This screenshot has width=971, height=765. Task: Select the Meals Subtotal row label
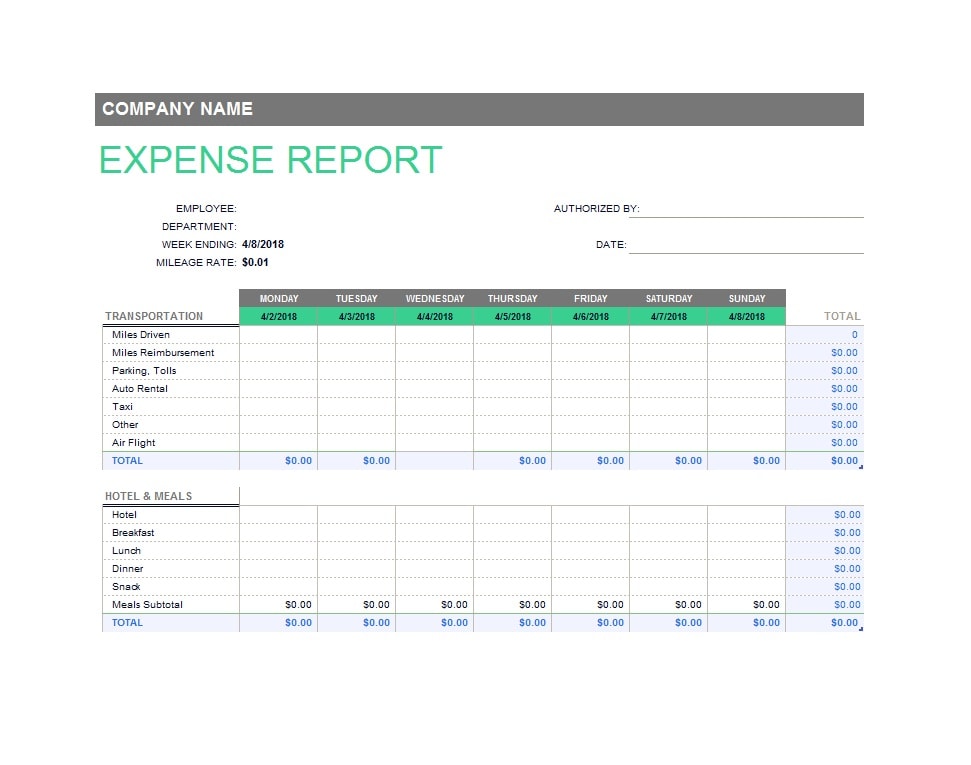[x=147, y=605]
